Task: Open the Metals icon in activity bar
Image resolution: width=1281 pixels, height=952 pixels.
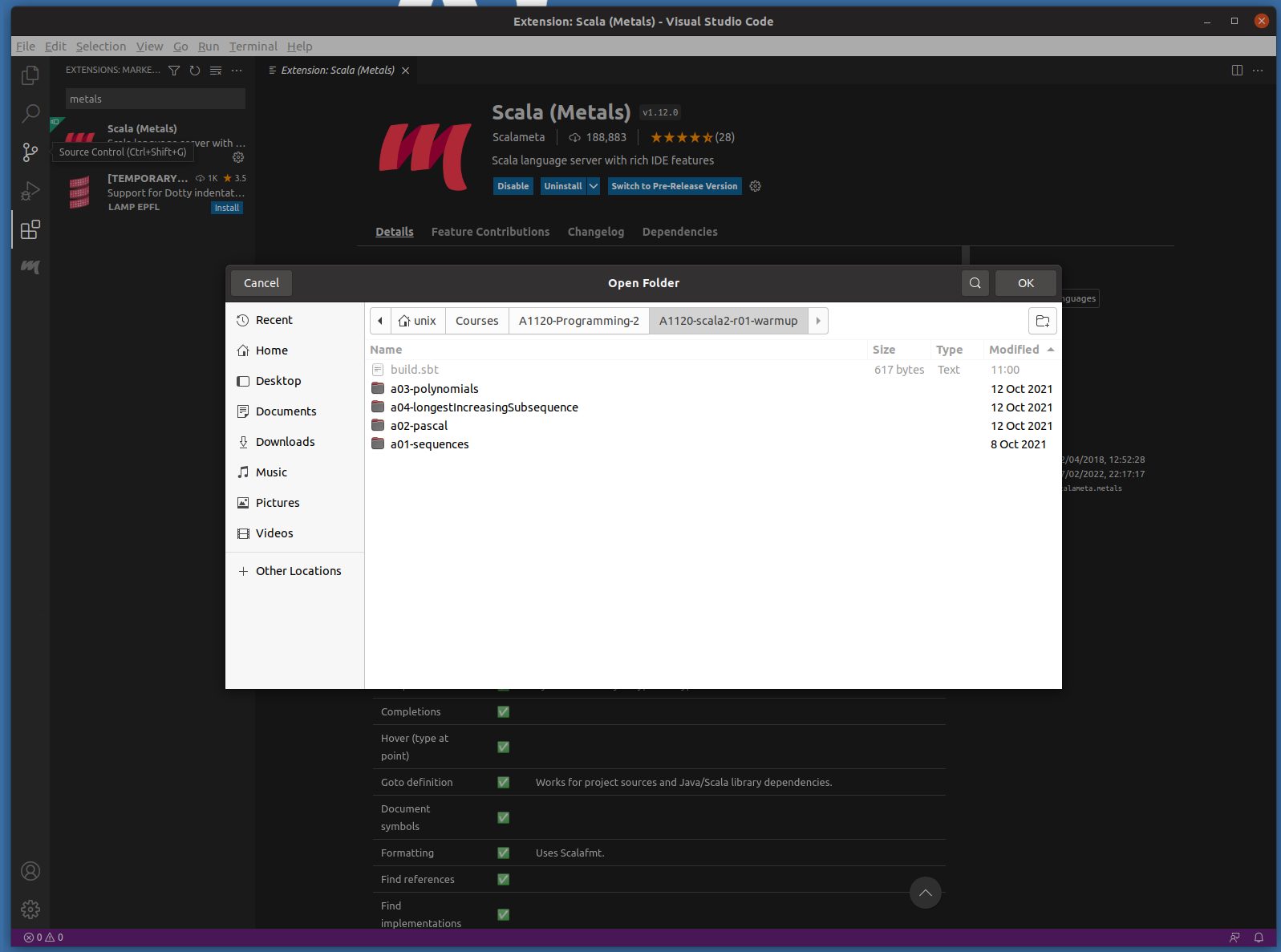Action: click(30, 267)
